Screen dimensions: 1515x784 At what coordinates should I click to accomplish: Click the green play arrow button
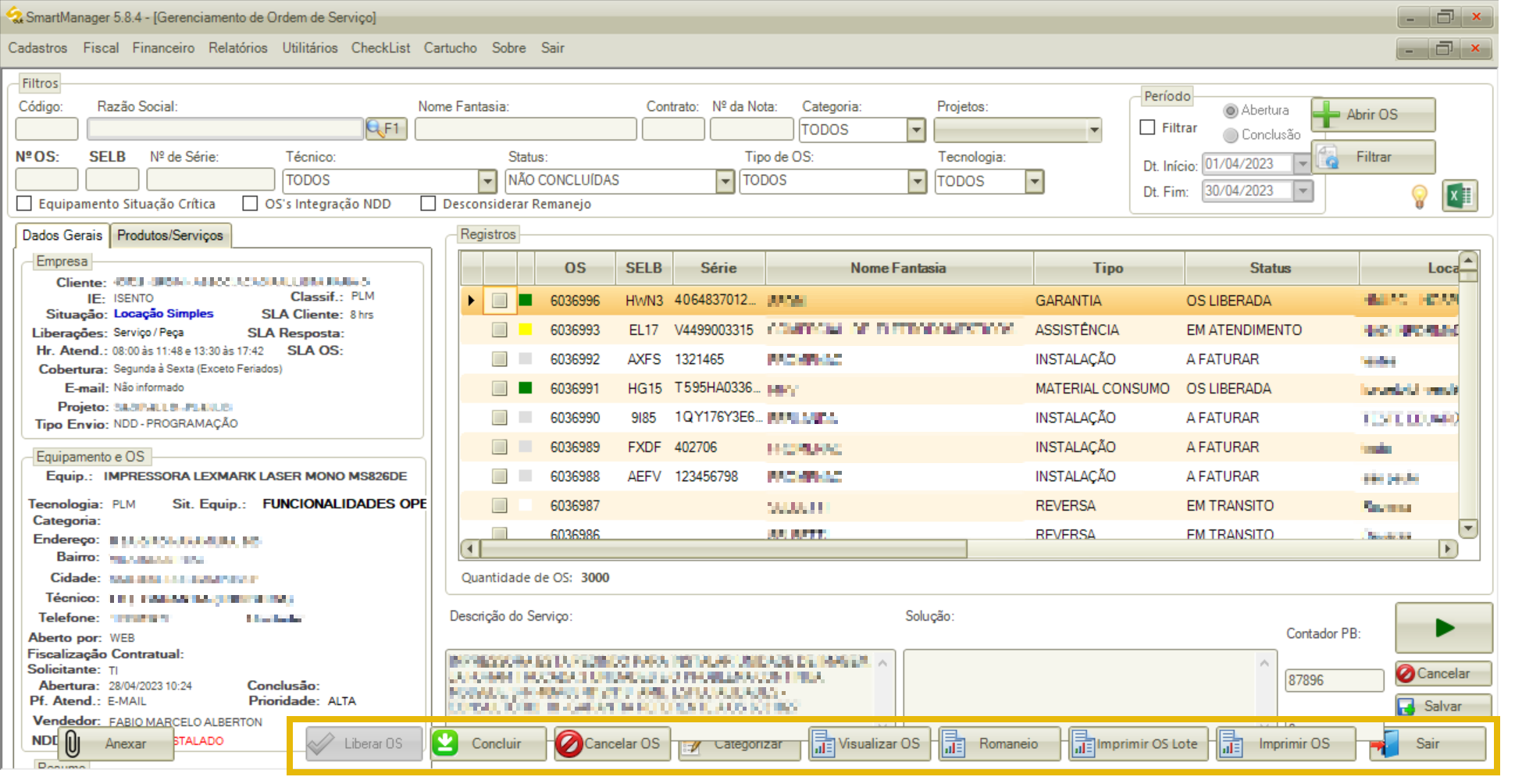(1444, 628)
